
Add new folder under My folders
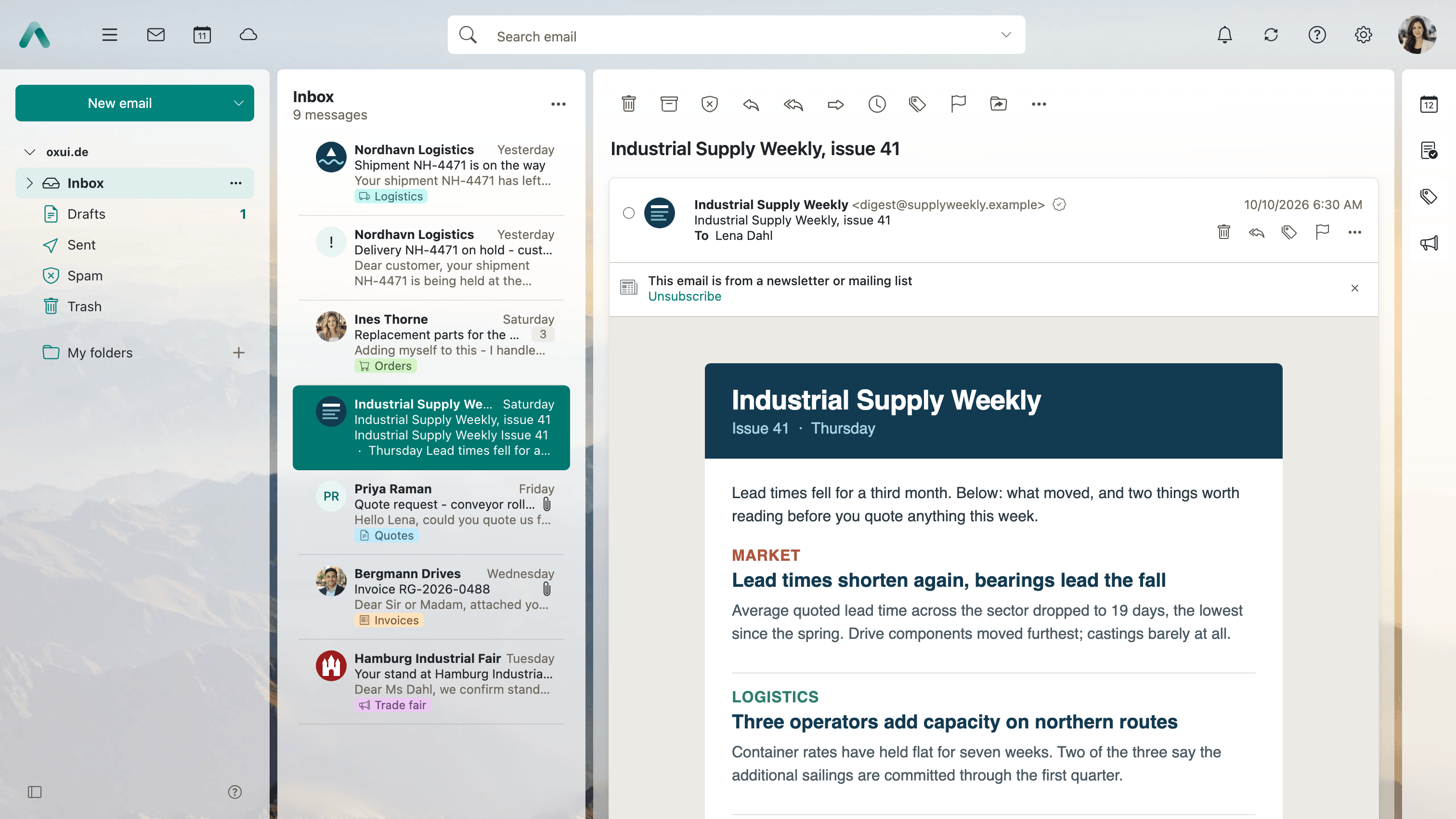pyautogui.click(x=238, y=353)
